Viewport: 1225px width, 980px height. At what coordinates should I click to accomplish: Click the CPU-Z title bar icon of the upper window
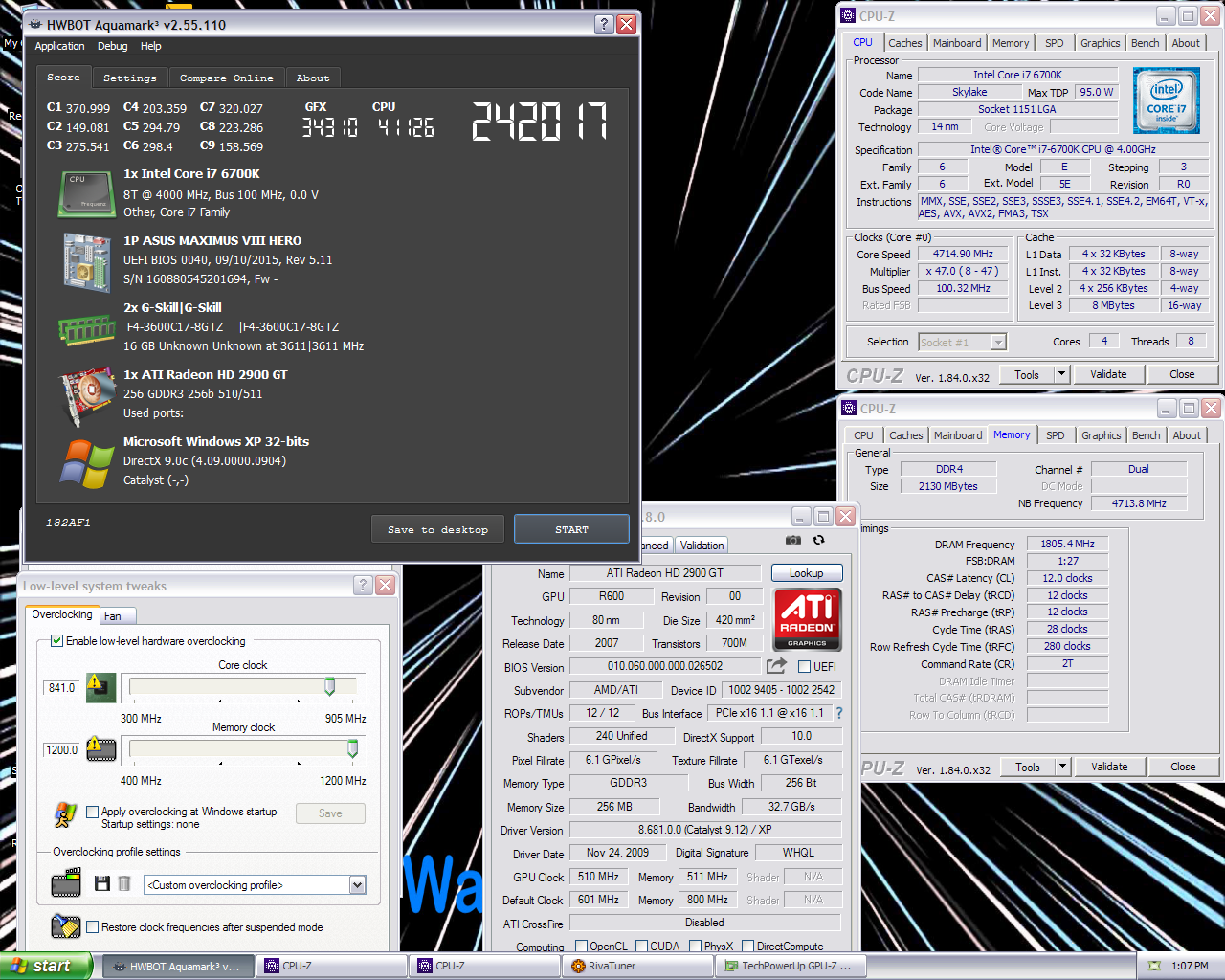[848, 15]
